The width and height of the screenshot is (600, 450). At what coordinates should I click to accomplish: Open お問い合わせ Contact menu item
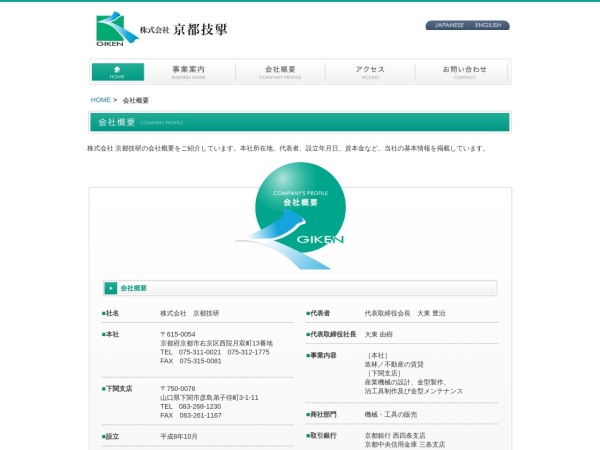[464, 72]
